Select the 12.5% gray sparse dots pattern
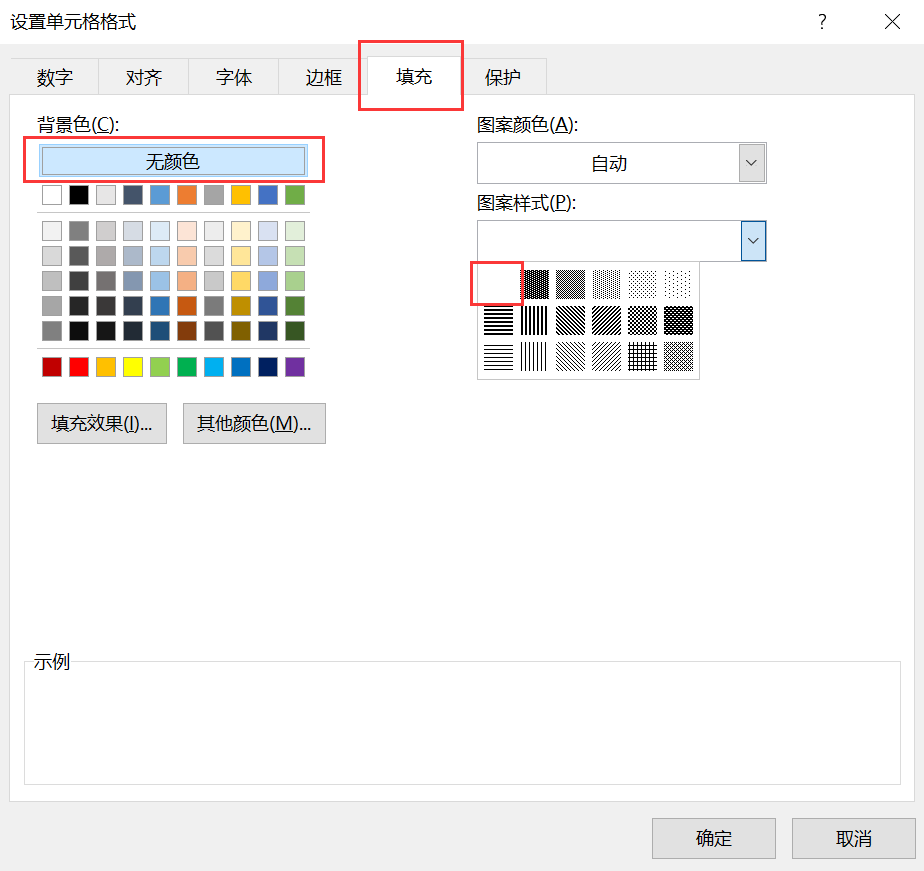924x871 pixels. [642, 284]
